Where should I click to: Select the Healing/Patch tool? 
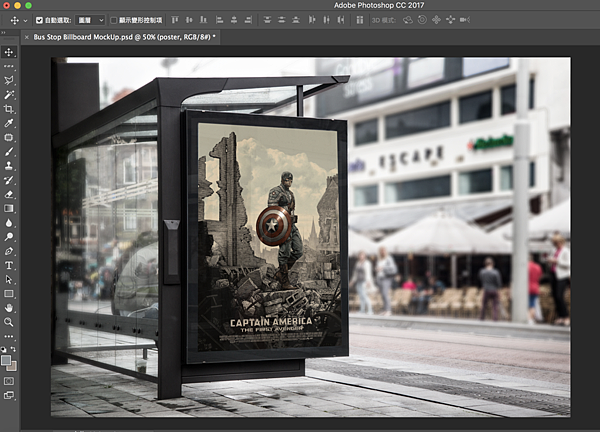coord(9,137)
